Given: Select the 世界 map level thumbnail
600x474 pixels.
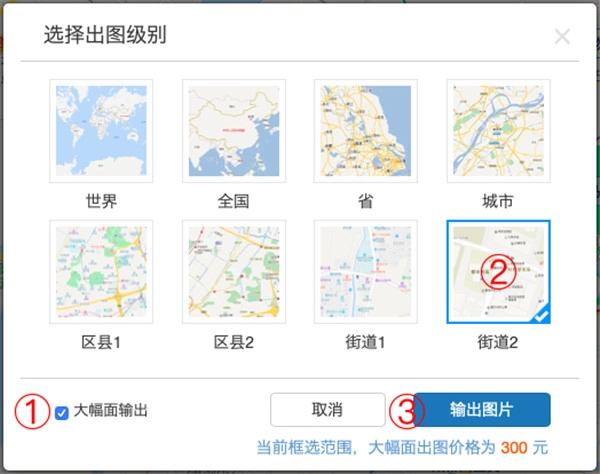Looking at the screenshot, I should tap(100, 131).
